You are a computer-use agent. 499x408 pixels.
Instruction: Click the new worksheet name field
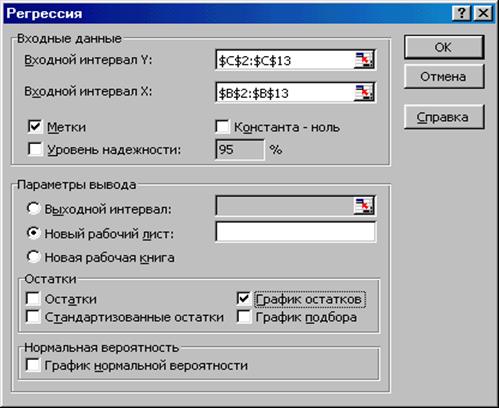(x=296, y=231)
